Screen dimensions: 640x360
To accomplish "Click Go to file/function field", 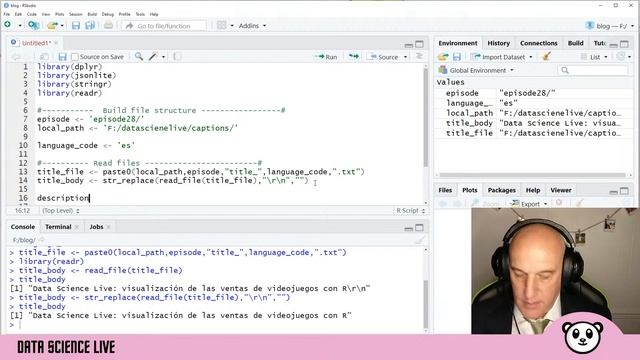I will coord(164,26).
